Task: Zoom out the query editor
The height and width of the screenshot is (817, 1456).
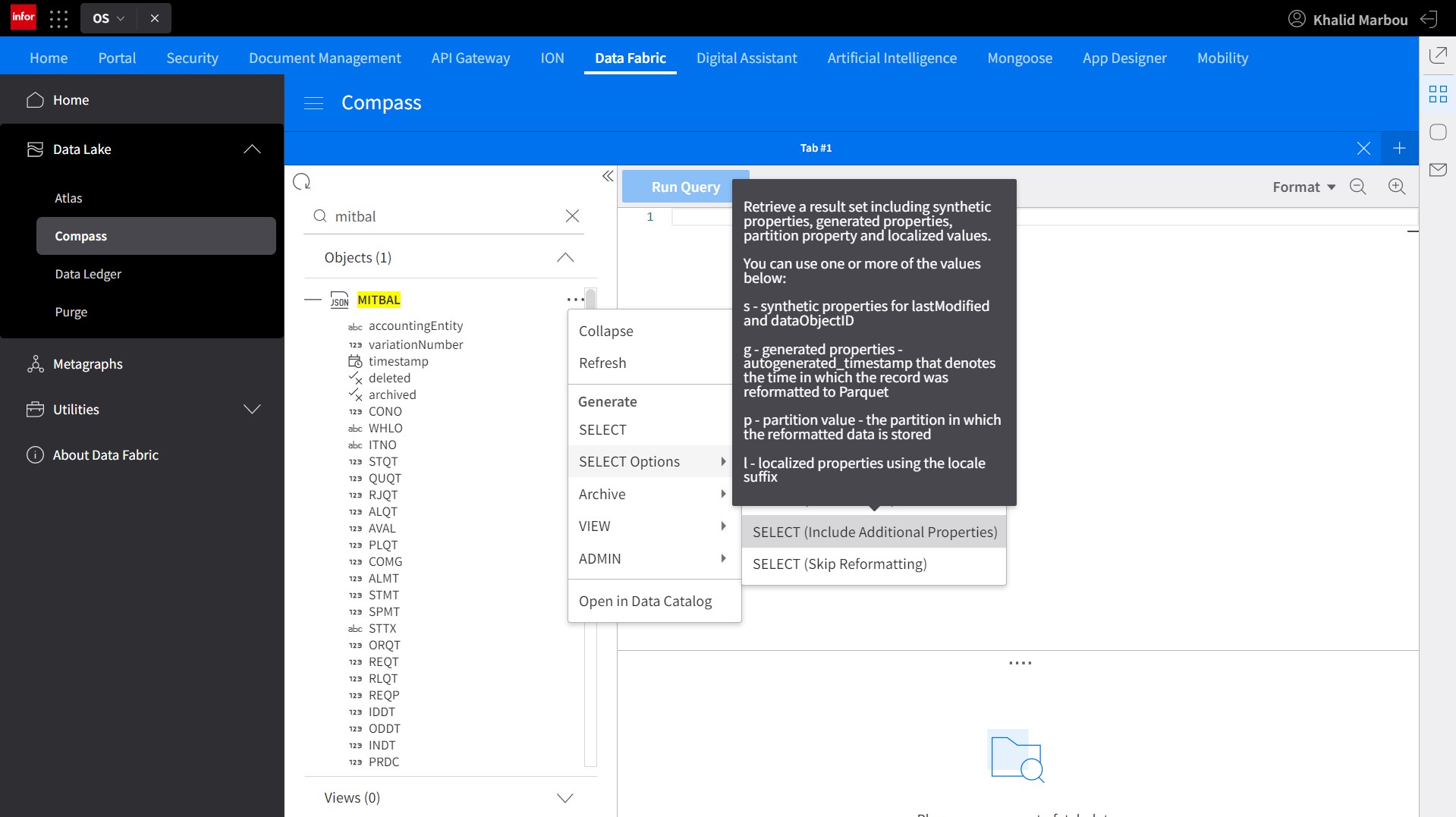Action: tap(1358, 187)
